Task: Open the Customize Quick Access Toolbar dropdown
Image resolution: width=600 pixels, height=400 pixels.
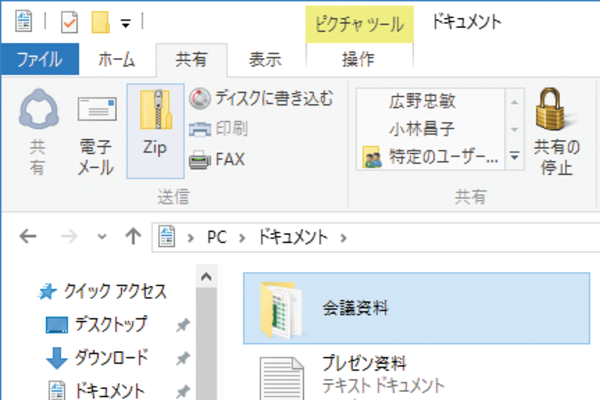Action: (x=126, y=24)
